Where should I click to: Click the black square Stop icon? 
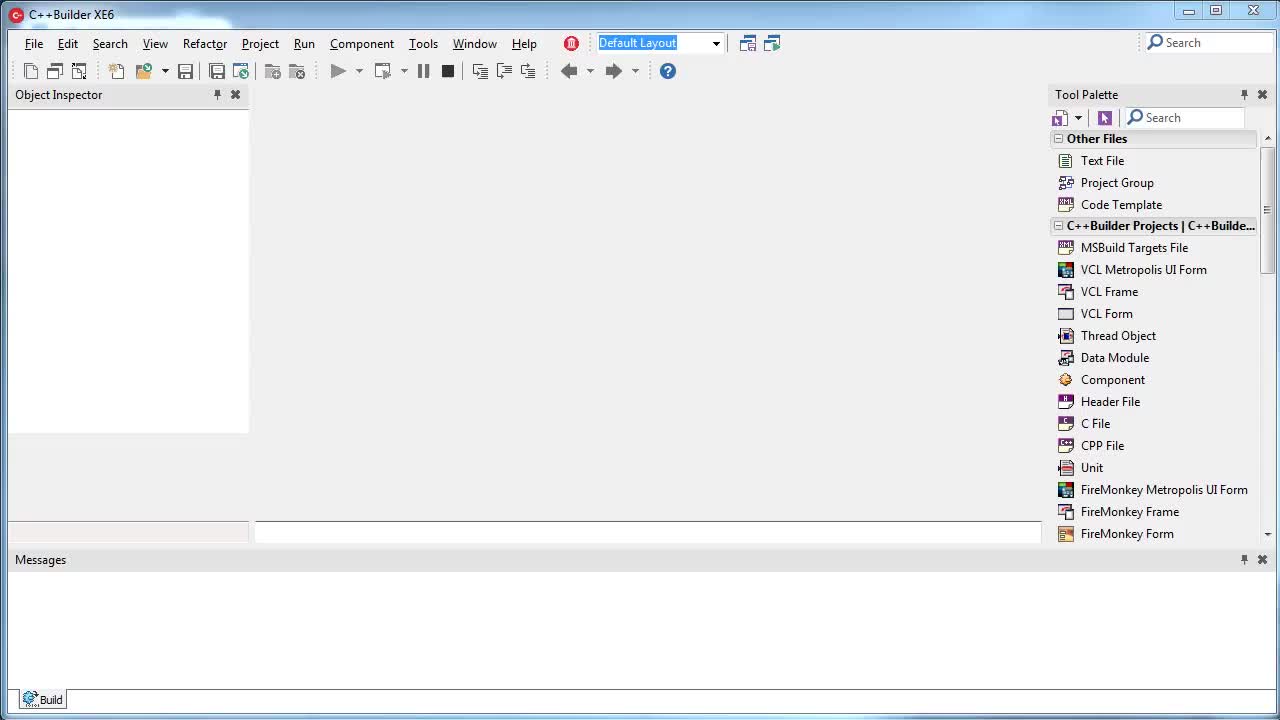click(x=448, y=71)
